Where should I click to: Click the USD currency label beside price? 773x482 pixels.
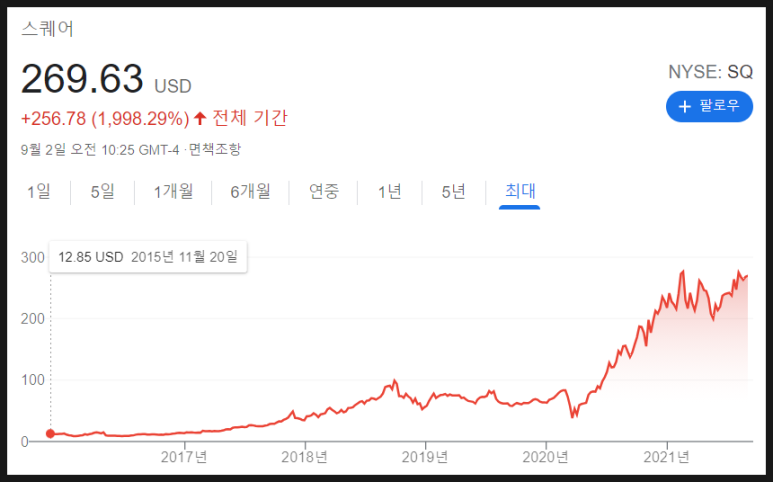(173, 86)
